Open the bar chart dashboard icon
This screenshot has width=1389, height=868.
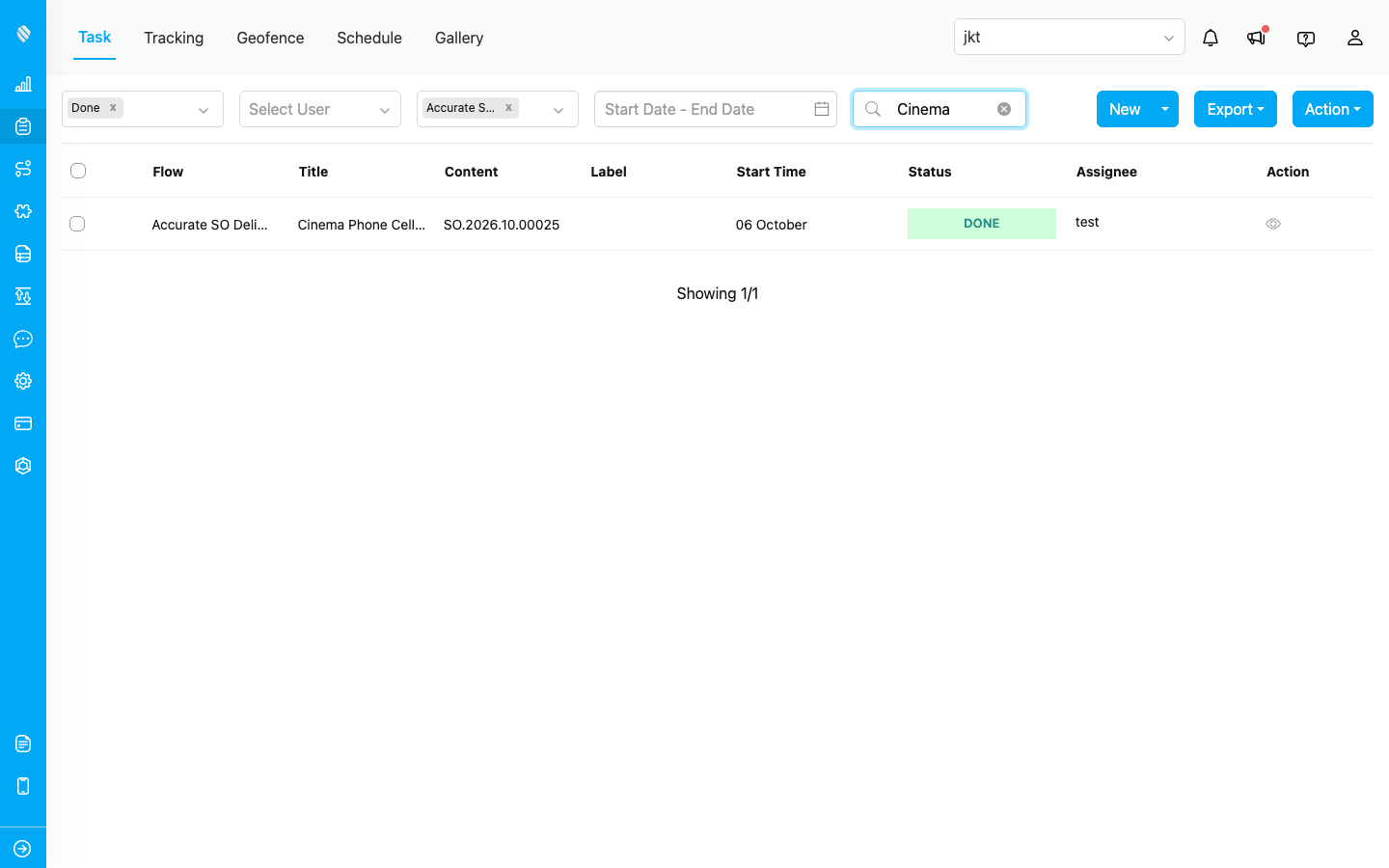[23, 84]
